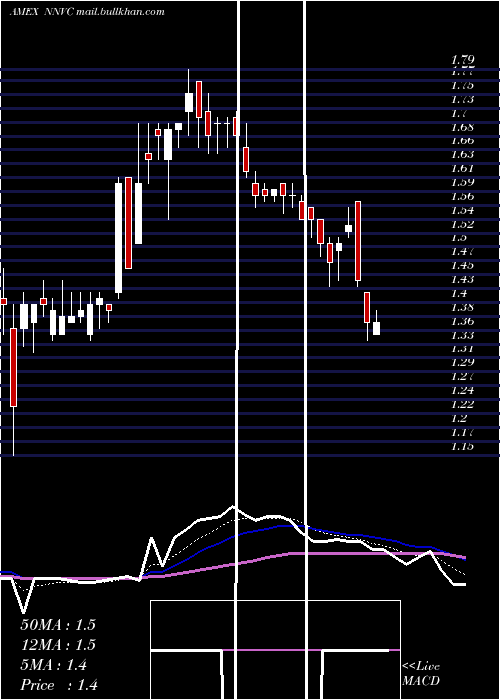Select the 1.38 price axis label
The image size is (500, 700).
[463, 307]
